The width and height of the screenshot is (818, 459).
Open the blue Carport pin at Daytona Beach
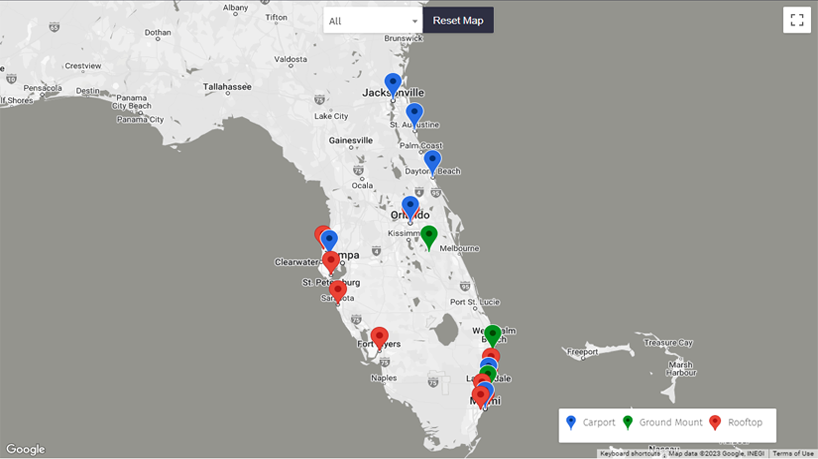(x=432, y=161)
